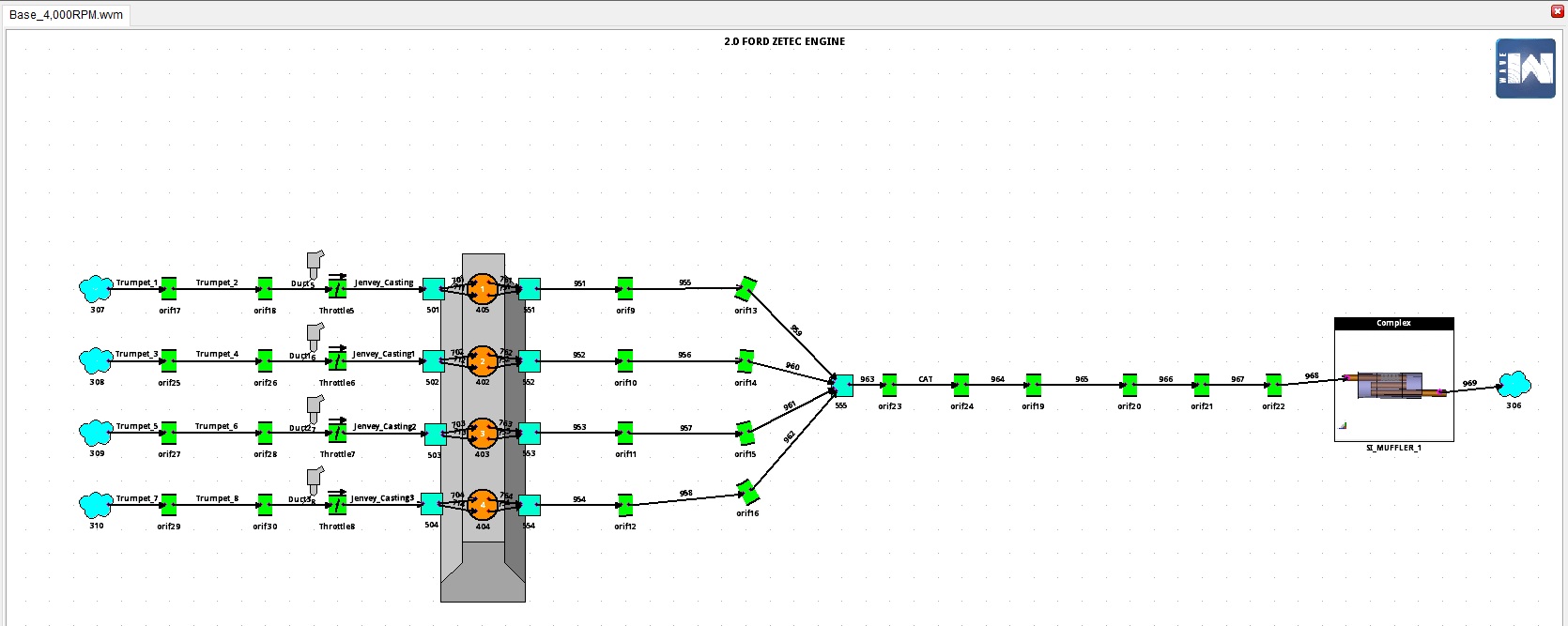Select the orif24 junction after CAT
1568x626 pixels.
[961, 385]
